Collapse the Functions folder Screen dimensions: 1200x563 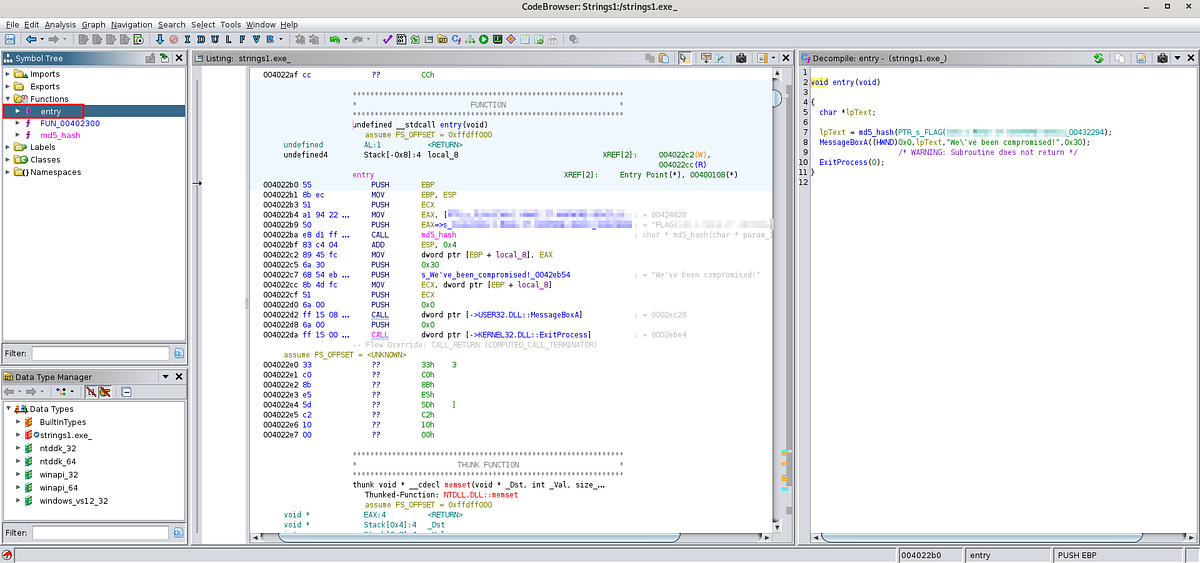(x=9, y=99)
